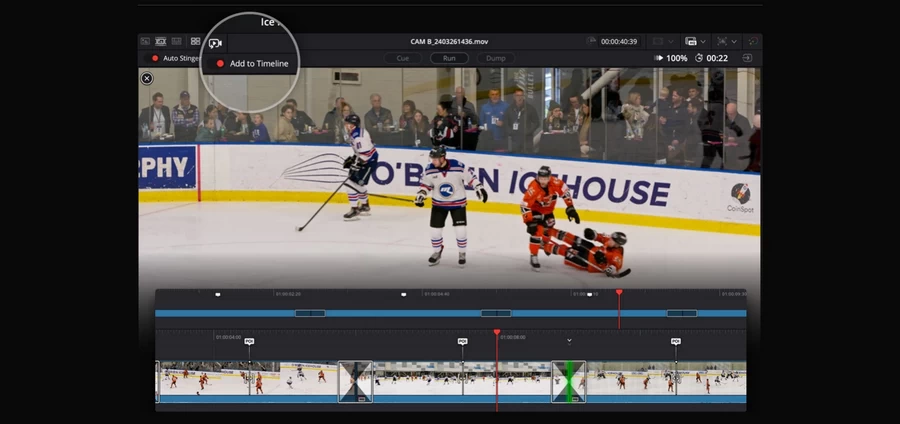Click the 00:22 duration value
Viewport: 900px width, 424px height.
[717, 58]
